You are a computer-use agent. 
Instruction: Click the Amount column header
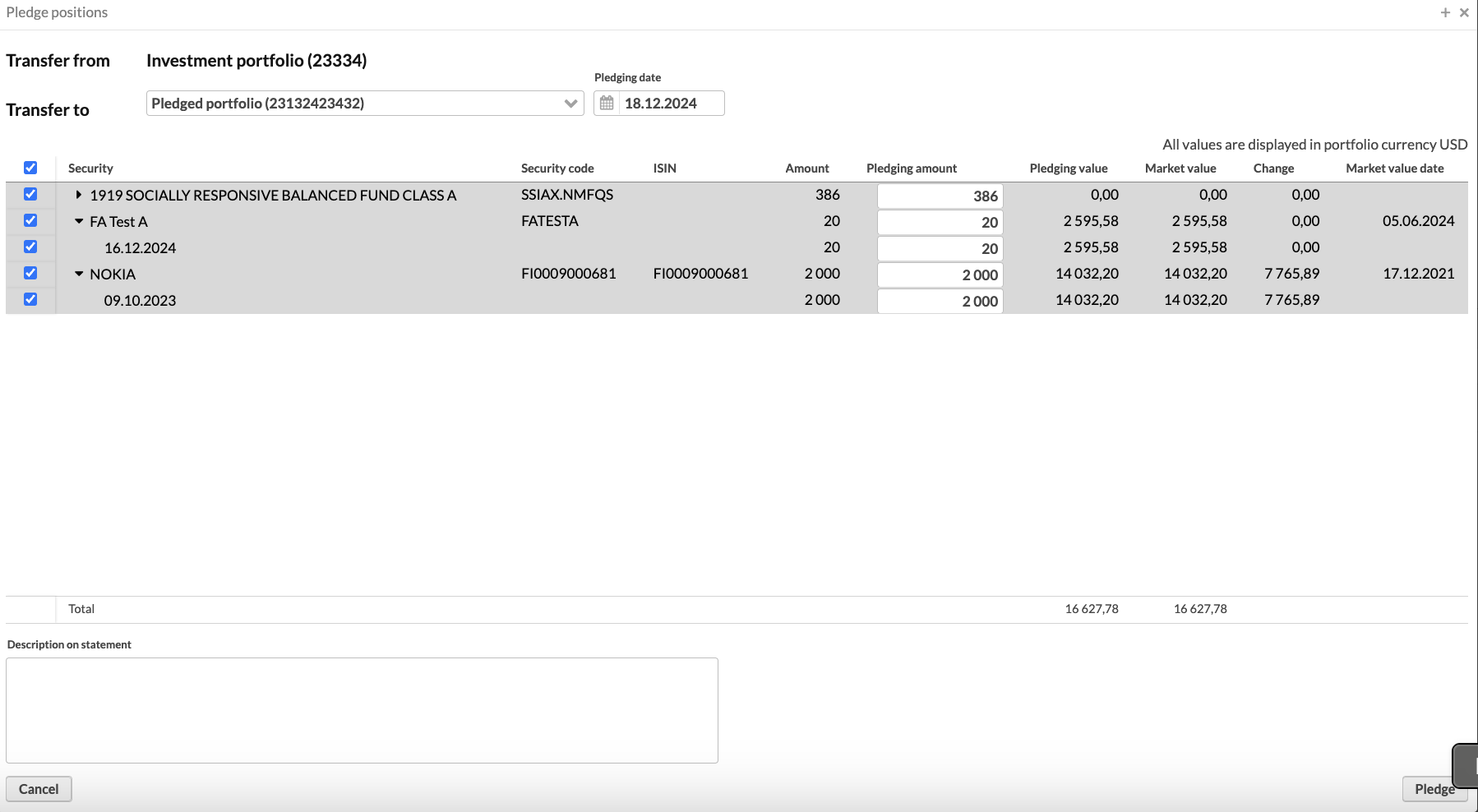pyautogui.click(x=807, y=168)
